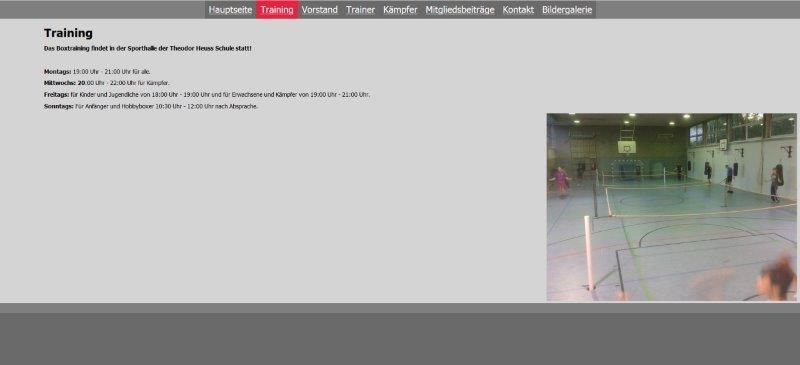Viewport: 800px width, 365px height.
Task: Click the light grey footer bar
Action: [400, 308]
